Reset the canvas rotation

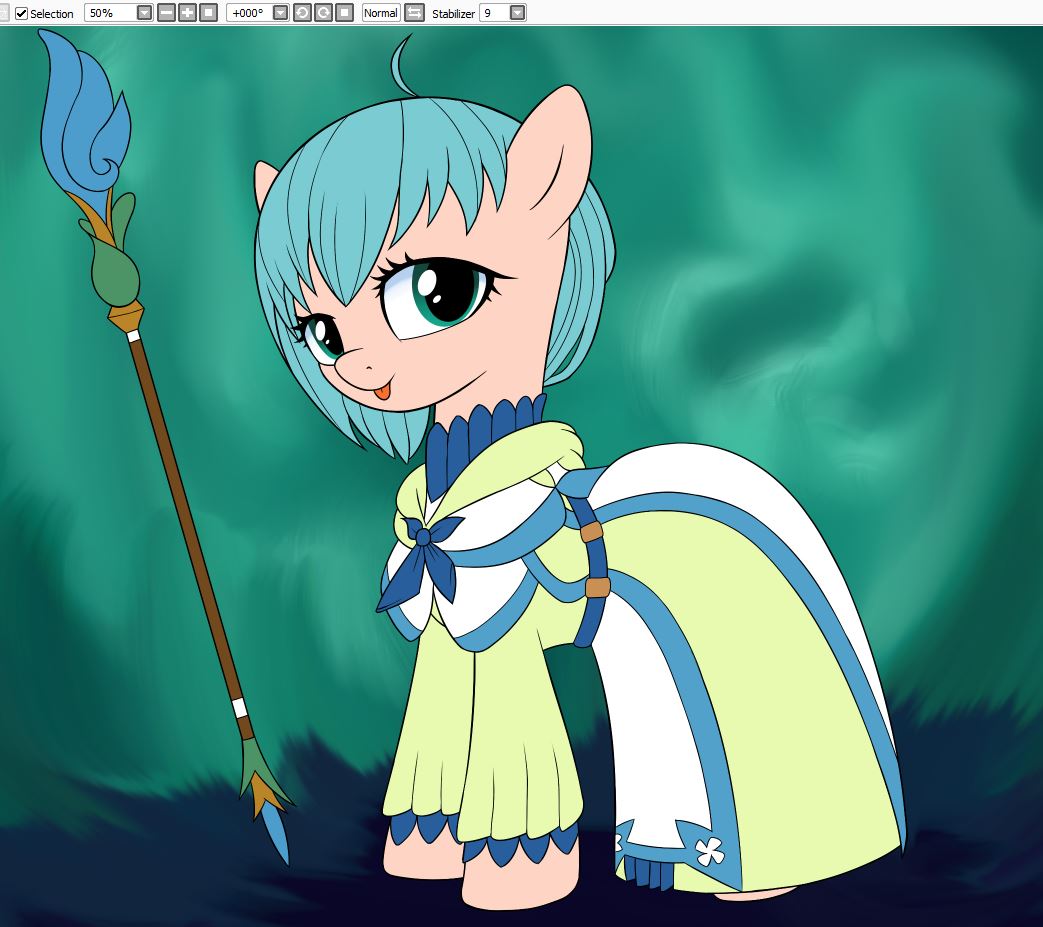[x=345, y=13]
